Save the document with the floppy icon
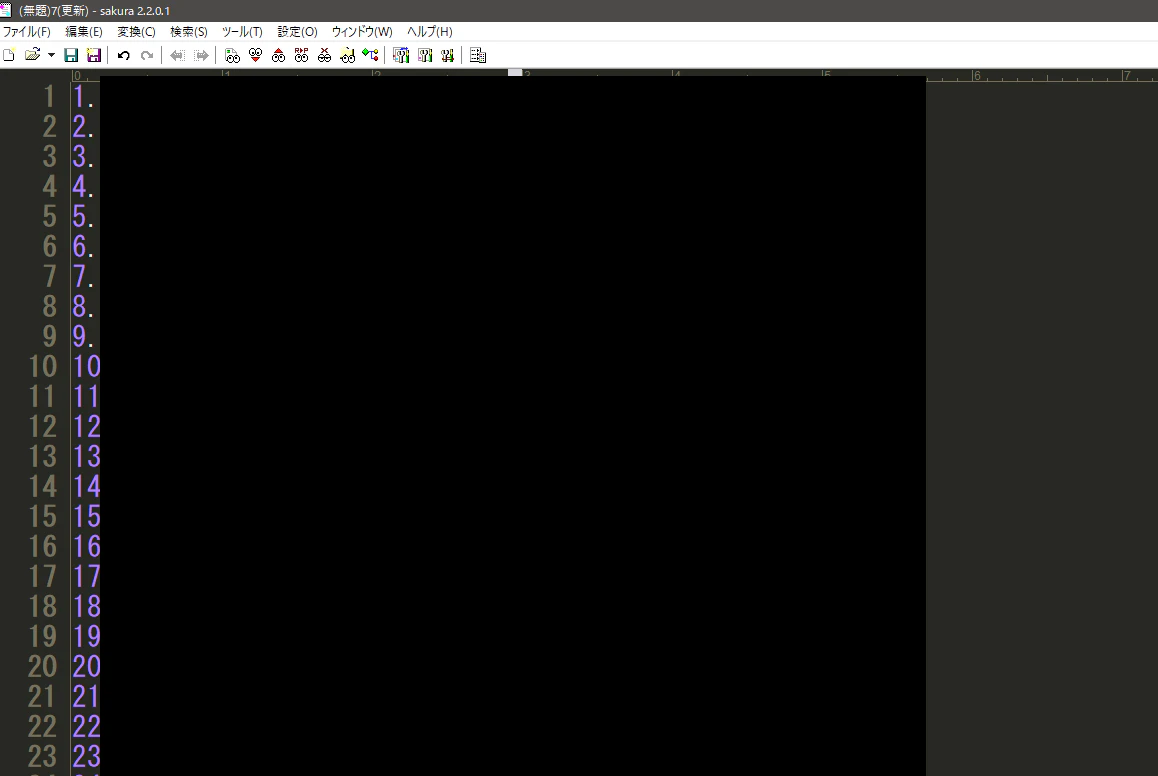1158x776 pixels. 71,55
